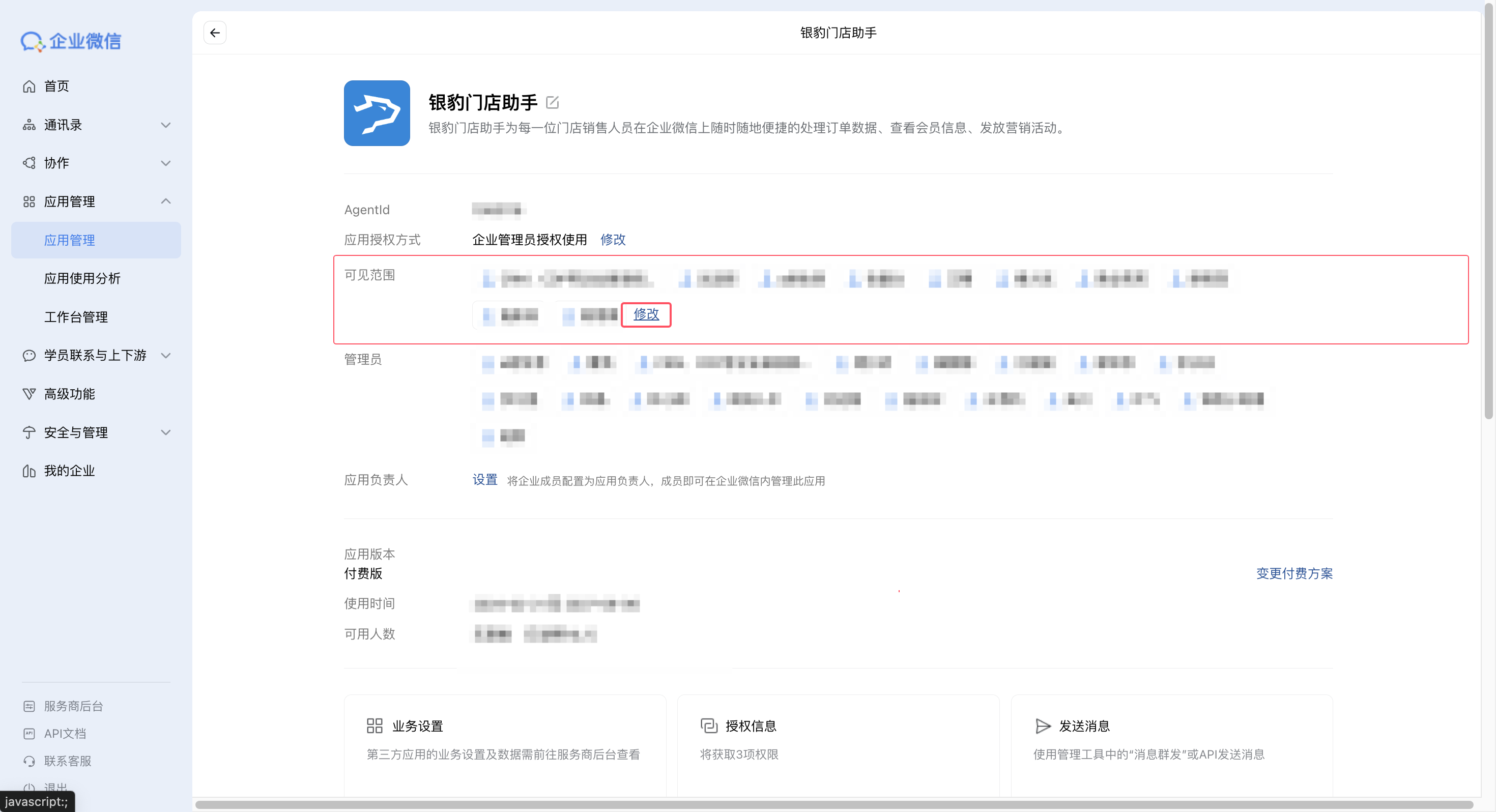Click the 使用时间 label
1496x812 pixels.
click(x=369, y=604)
